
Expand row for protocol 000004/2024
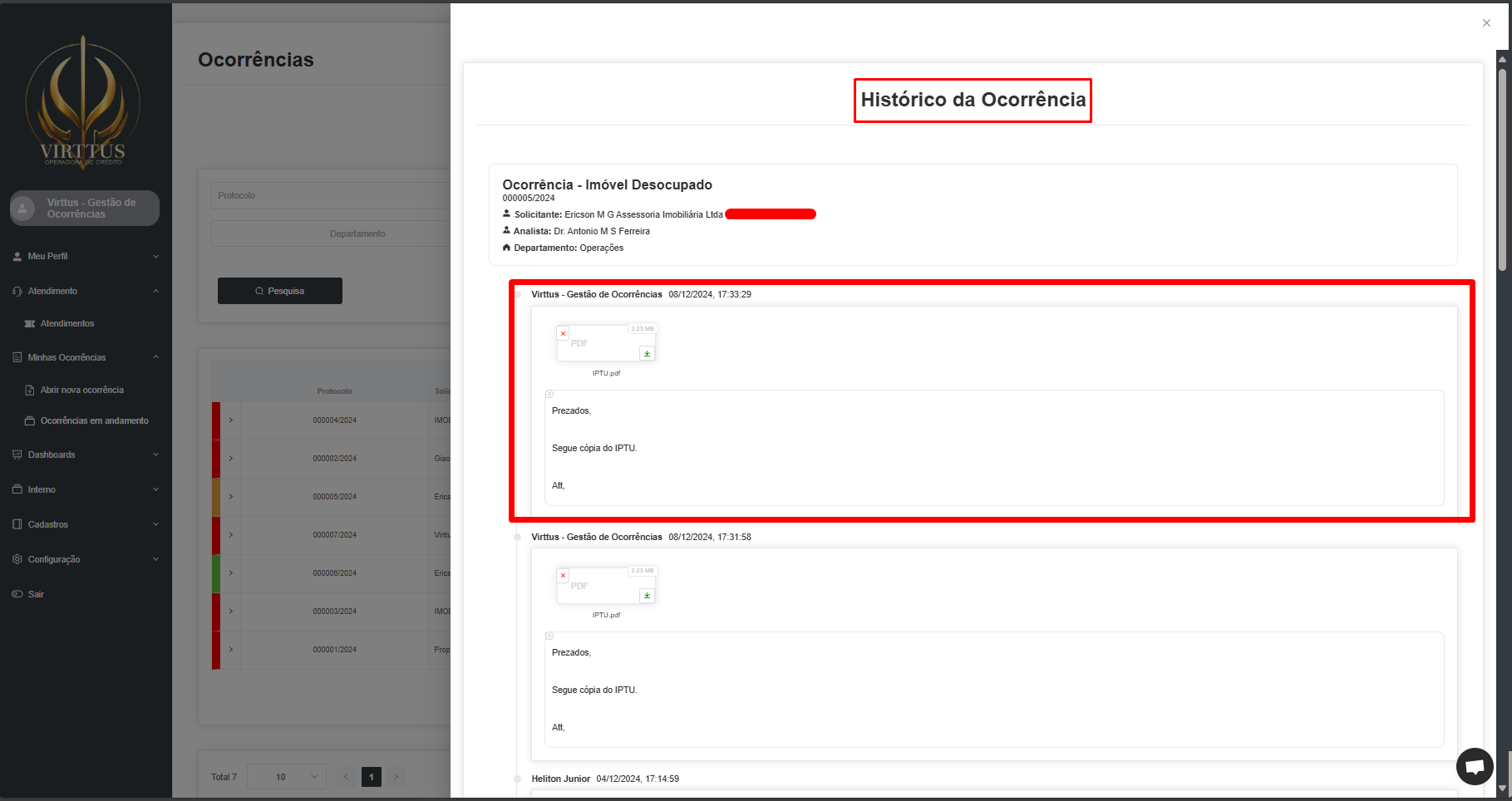click(231, 420)
